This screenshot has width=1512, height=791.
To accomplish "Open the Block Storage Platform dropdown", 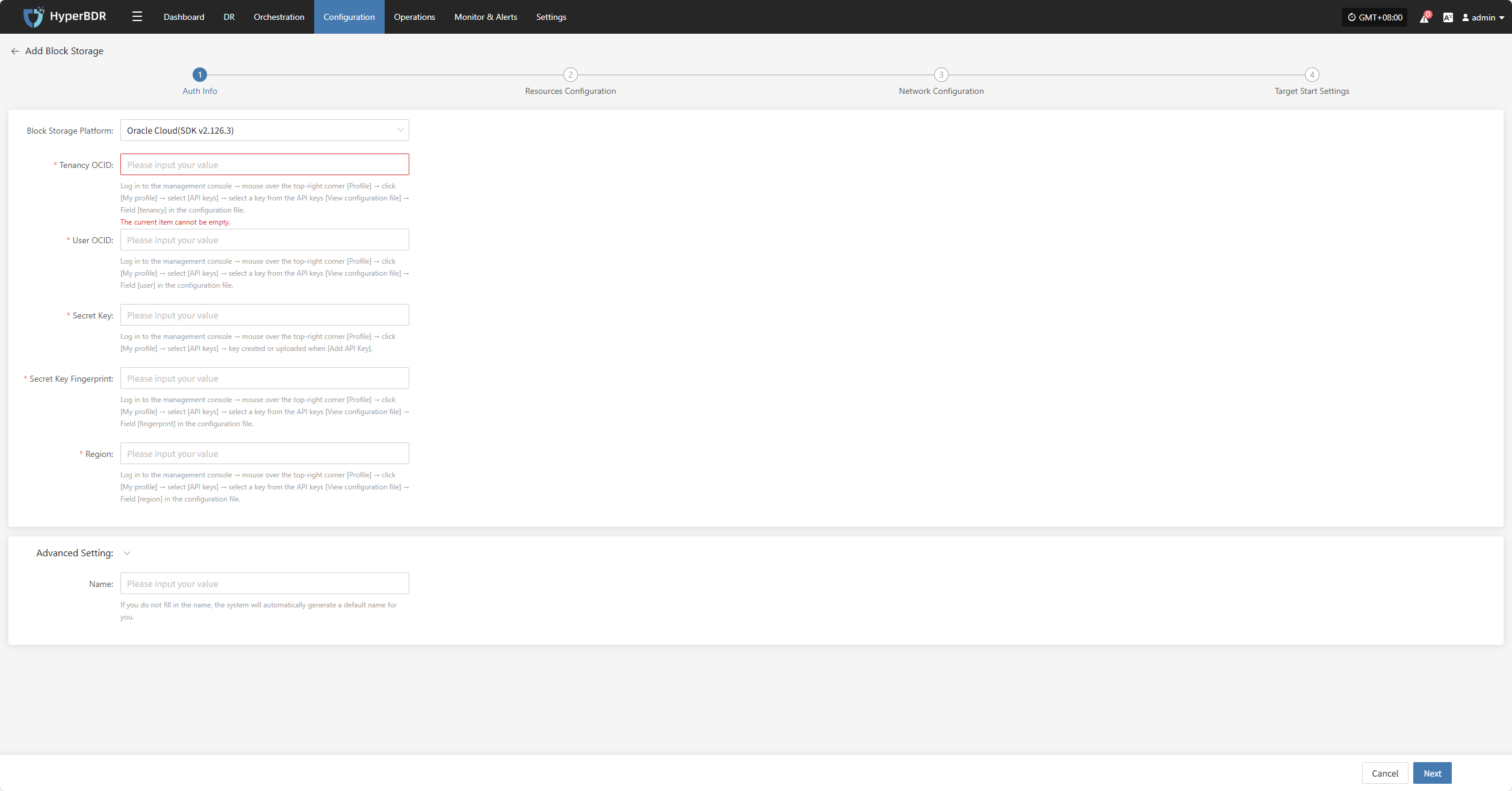I will [x=265, y=130].
